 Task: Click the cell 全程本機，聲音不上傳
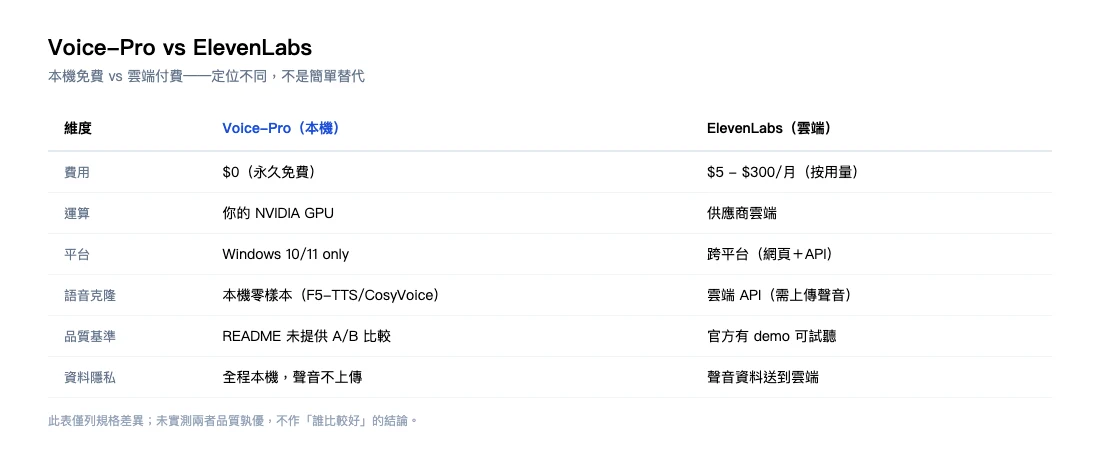coord(293,378)
